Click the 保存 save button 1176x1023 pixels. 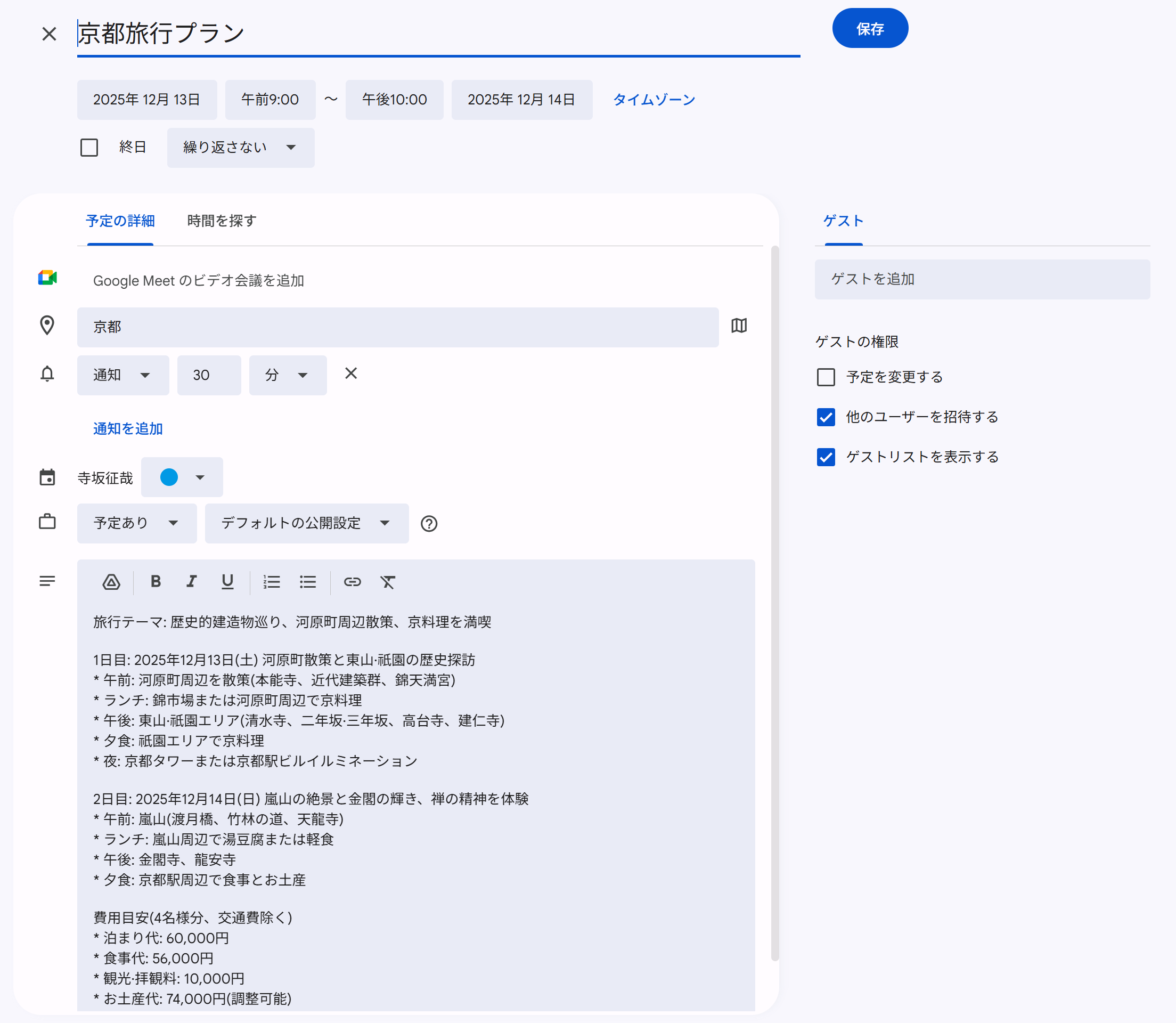coord(870,29)
